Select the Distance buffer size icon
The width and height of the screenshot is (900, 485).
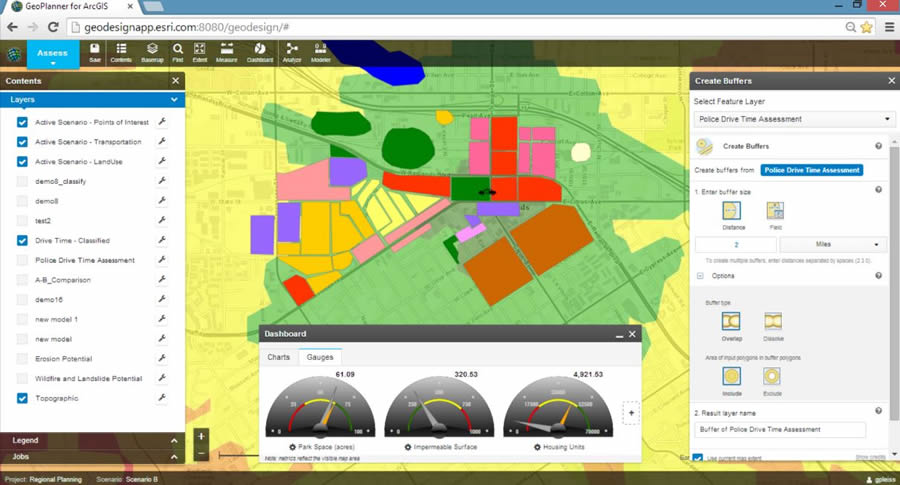(731, 211)
